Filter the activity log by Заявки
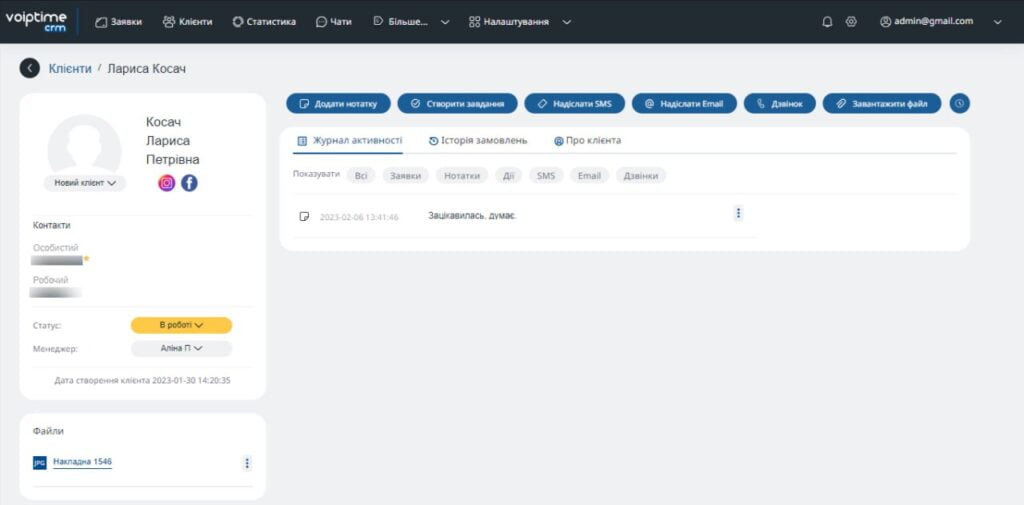1024x505 pixels. (406, 176)
